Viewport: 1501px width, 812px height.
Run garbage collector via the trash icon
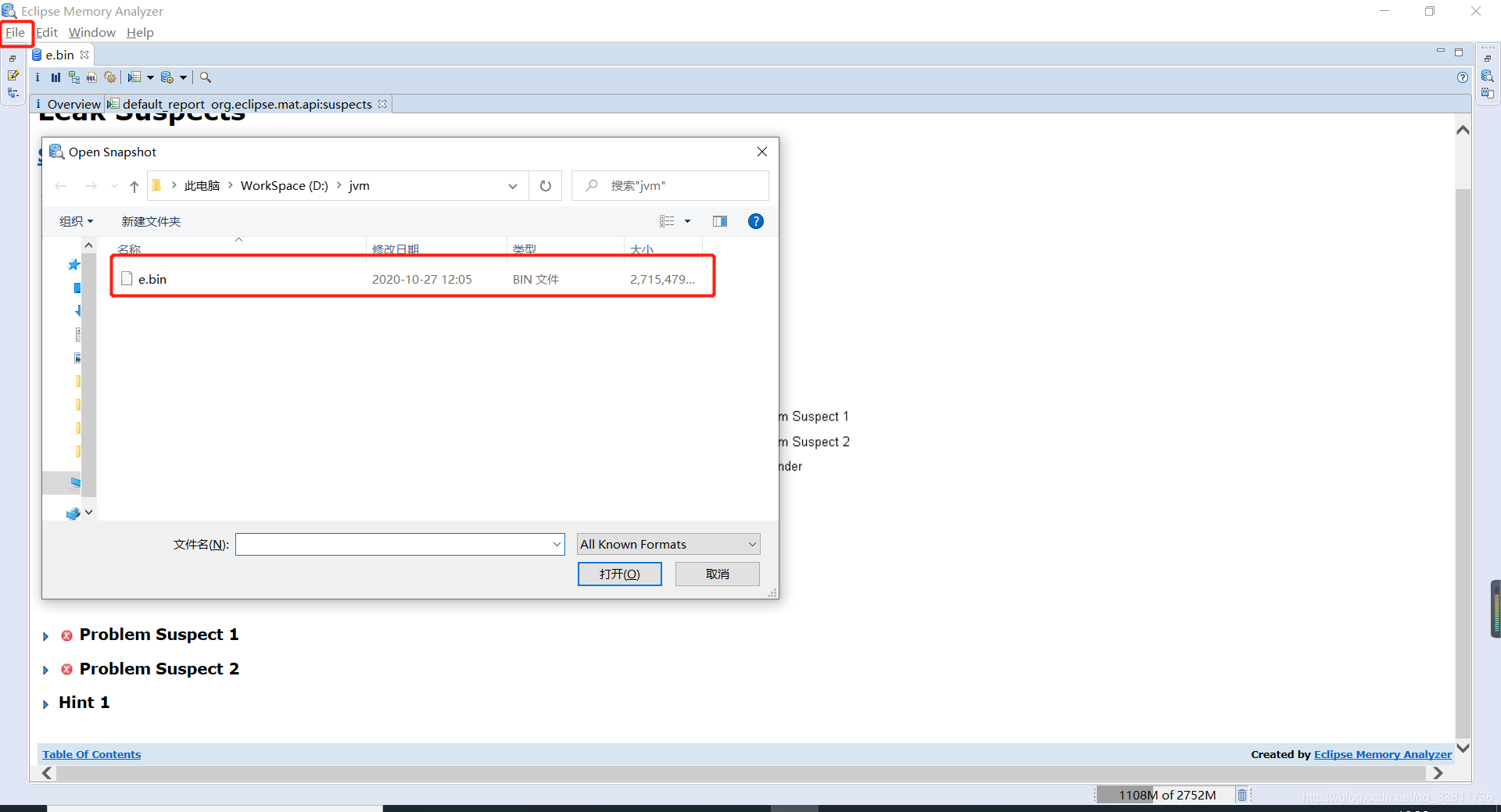[1242, 795]
